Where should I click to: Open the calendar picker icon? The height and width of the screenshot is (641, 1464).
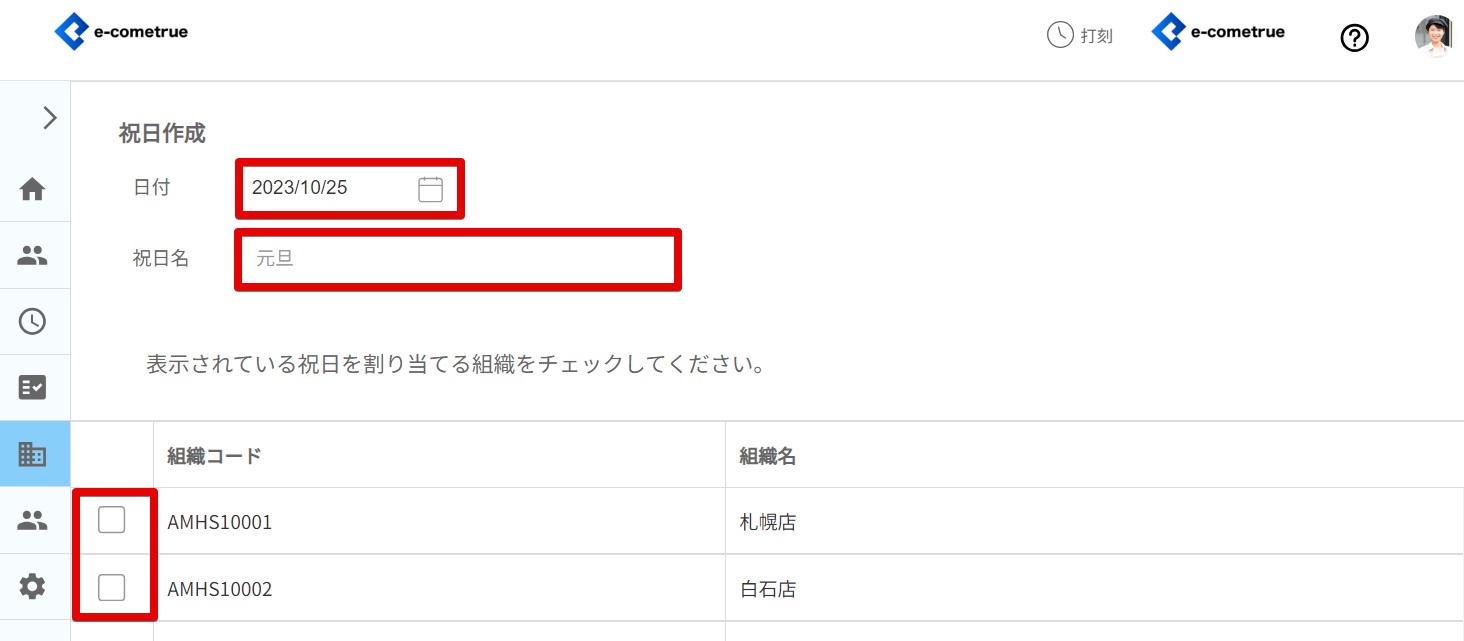point(430,189)
